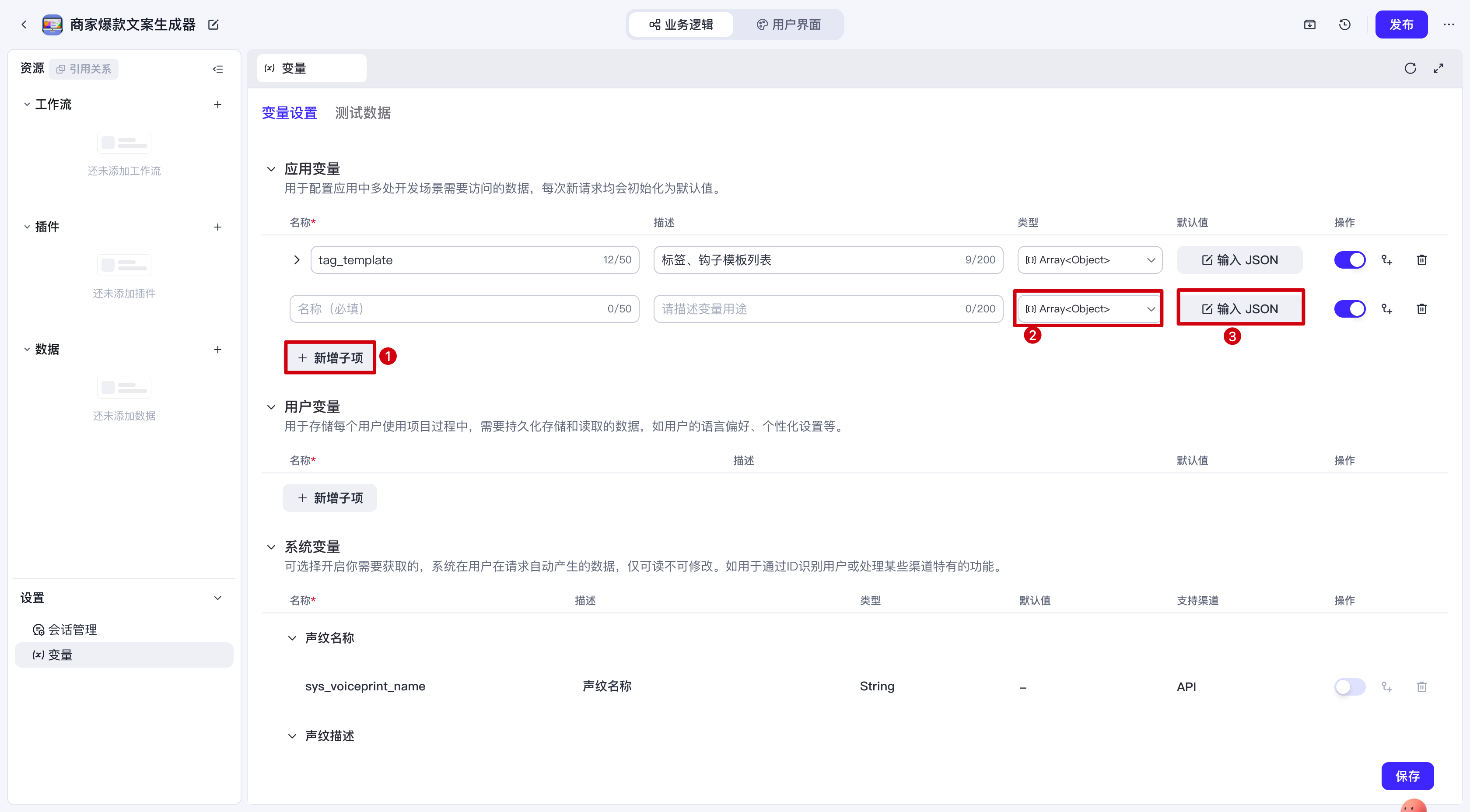Switch to 用户界面 tab

click(x=789, y=24)
